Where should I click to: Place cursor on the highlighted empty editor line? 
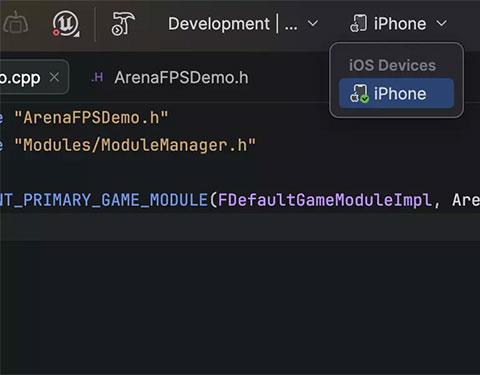[x=240, y=227]
